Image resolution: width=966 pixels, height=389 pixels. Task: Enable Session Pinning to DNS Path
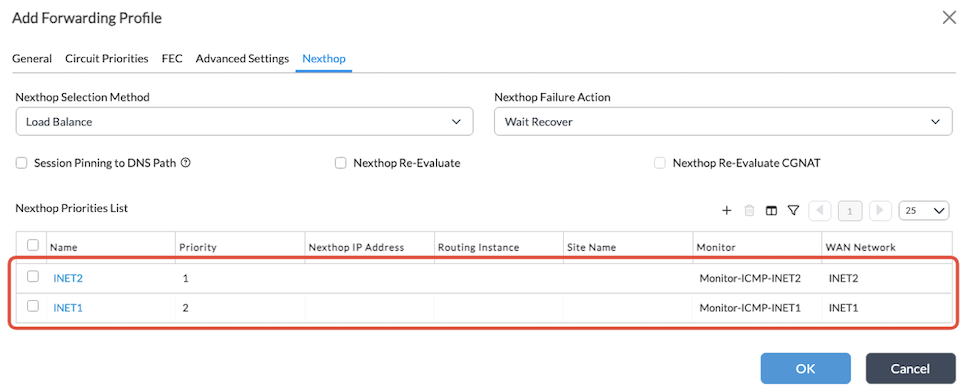(x=22, y=163)
